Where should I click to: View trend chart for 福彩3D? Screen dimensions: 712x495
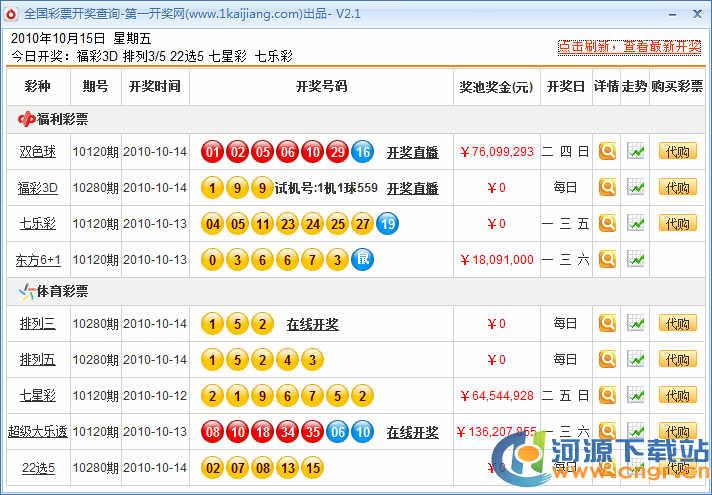(x=636, y=187)
